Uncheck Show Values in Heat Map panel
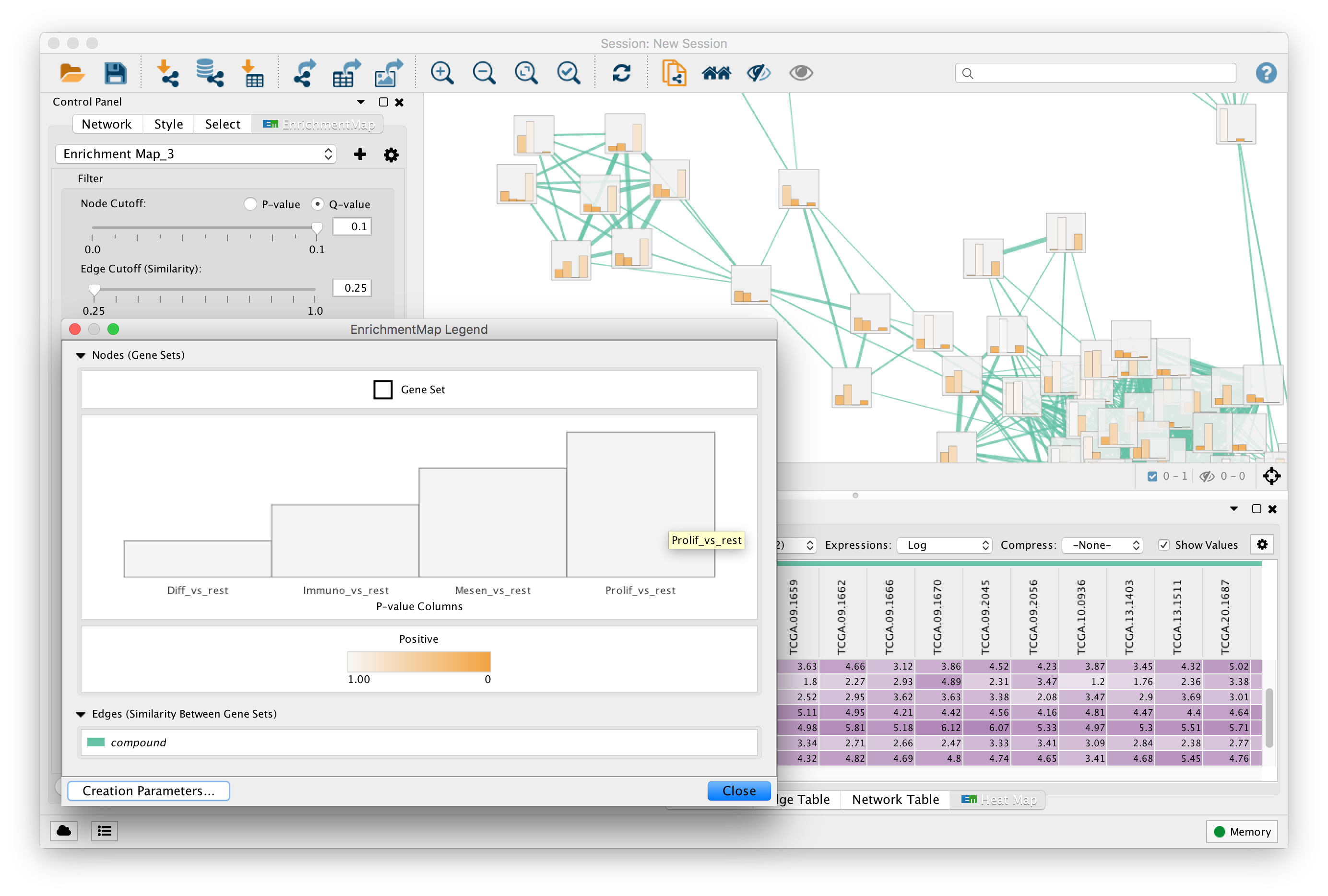The image size is (1328, 896). 1164,545
